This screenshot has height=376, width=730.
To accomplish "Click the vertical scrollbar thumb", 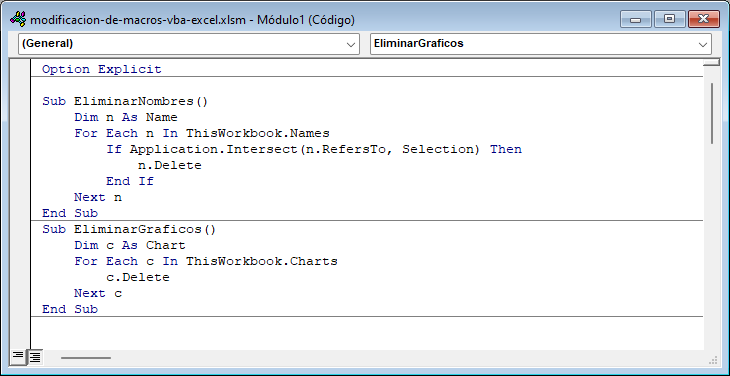I will [711, 113].
